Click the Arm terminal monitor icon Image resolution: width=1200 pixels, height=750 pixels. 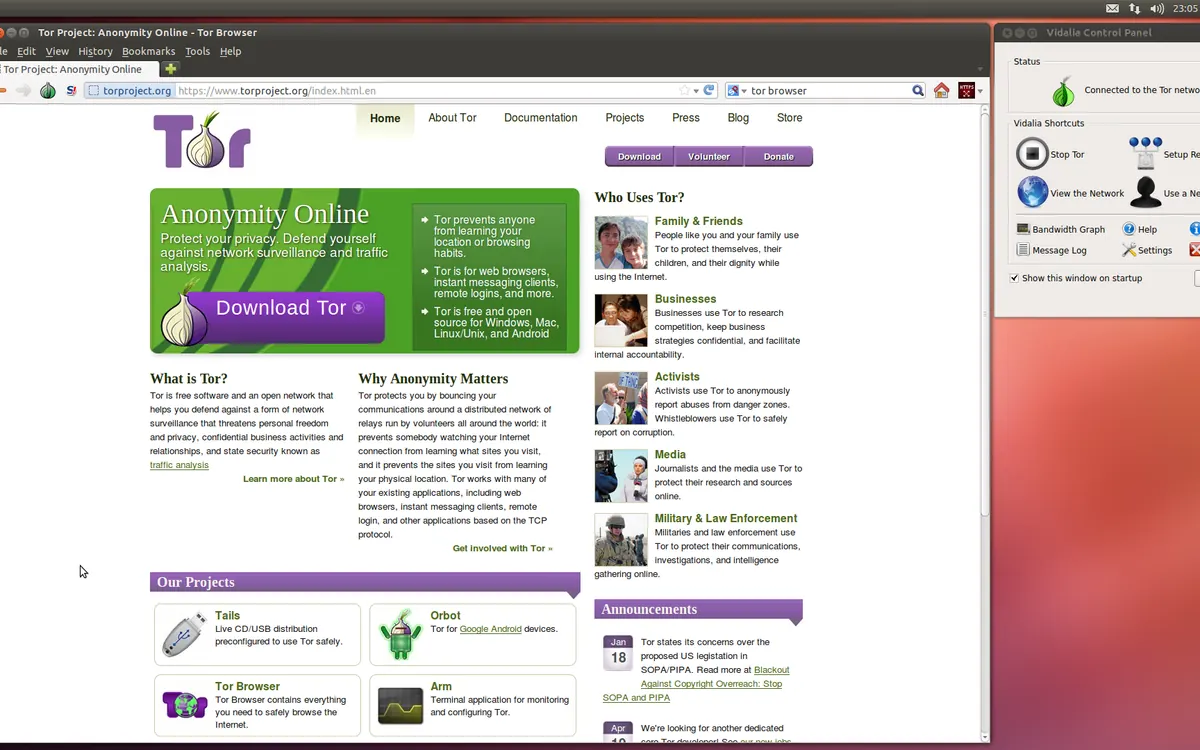(x=400, y=705)
